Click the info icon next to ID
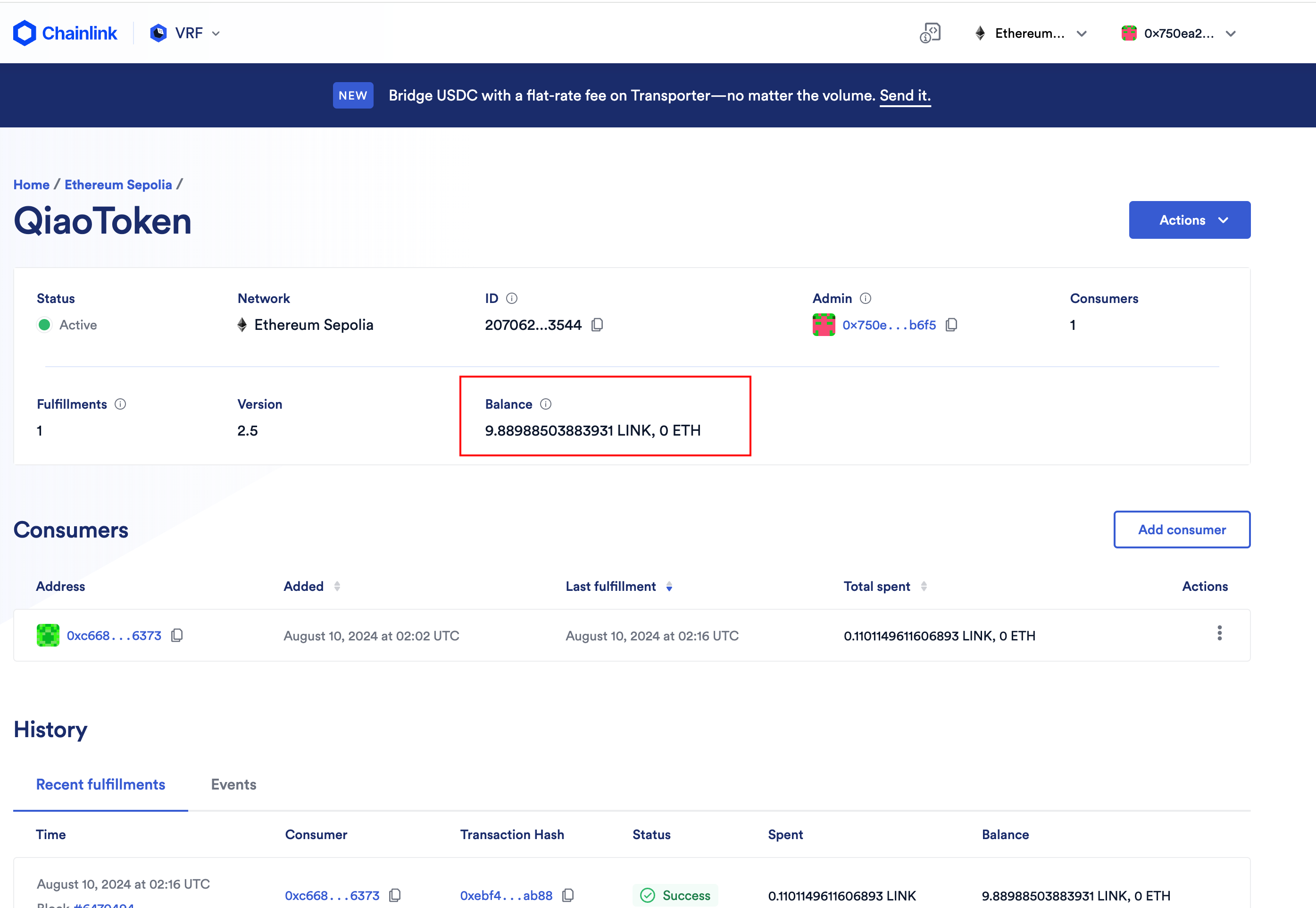Viewport: 1316px width, 908px height. [x=512, y=298]
